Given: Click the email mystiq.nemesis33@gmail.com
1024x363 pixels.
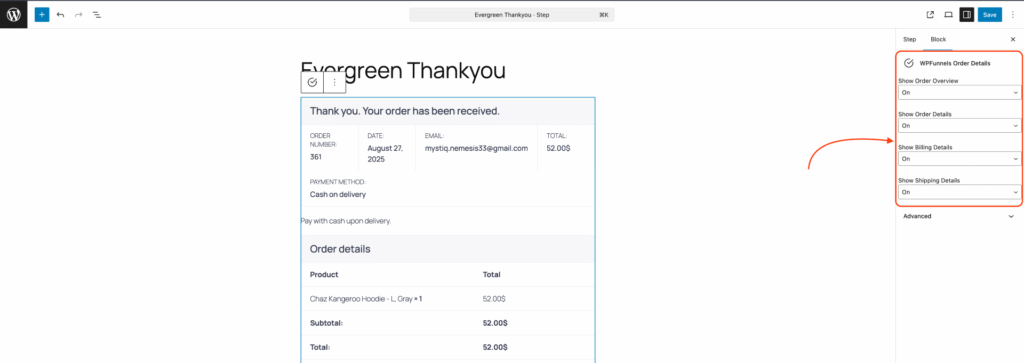Looking at the screenshot, I should click(476, 148).
